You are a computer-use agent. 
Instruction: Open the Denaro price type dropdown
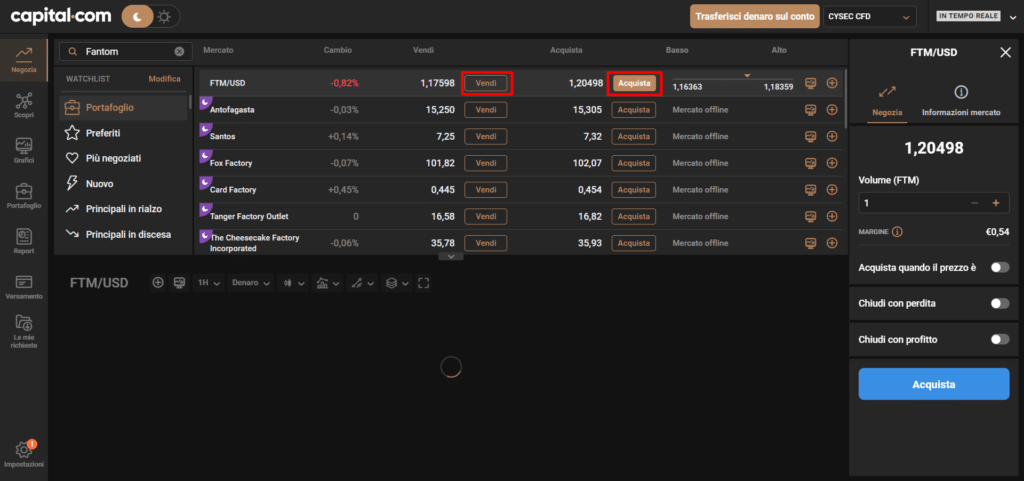click(x=251, y=283)
